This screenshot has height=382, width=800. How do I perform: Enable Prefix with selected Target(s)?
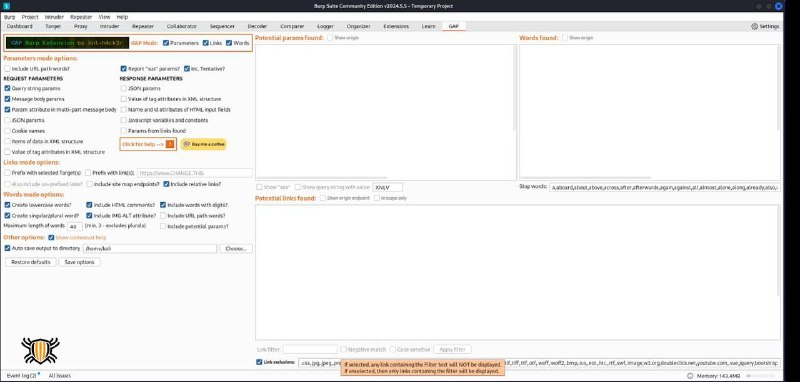coord(7,173)
